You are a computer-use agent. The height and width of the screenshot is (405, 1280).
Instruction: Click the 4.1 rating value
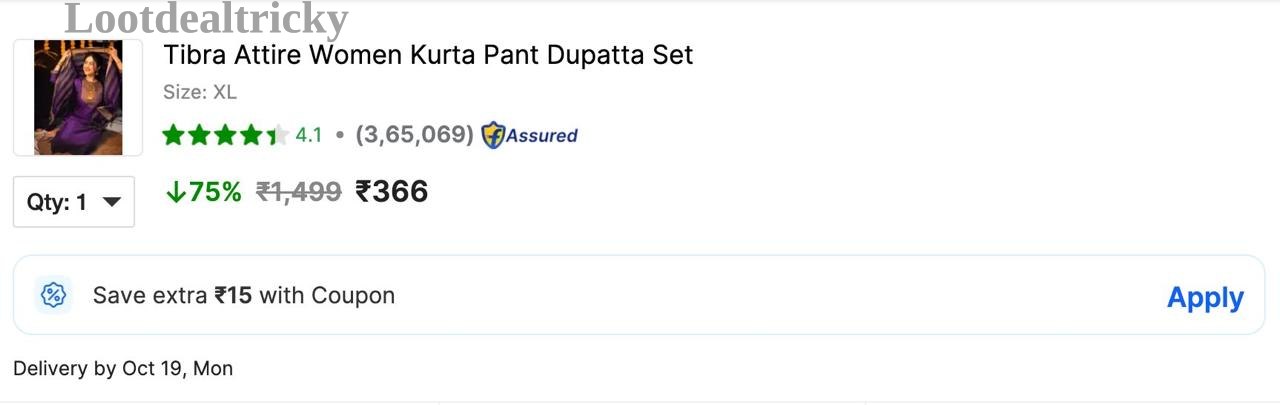[309, 135]
